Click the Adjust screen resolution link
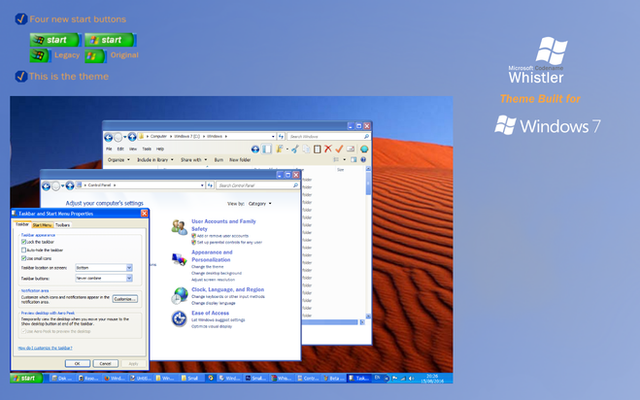The image size is (640, 400). 213,280
